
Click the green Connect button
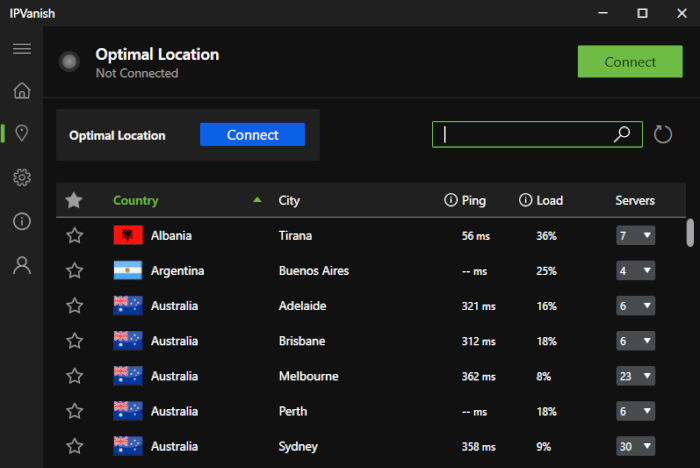tap(630, 62)
